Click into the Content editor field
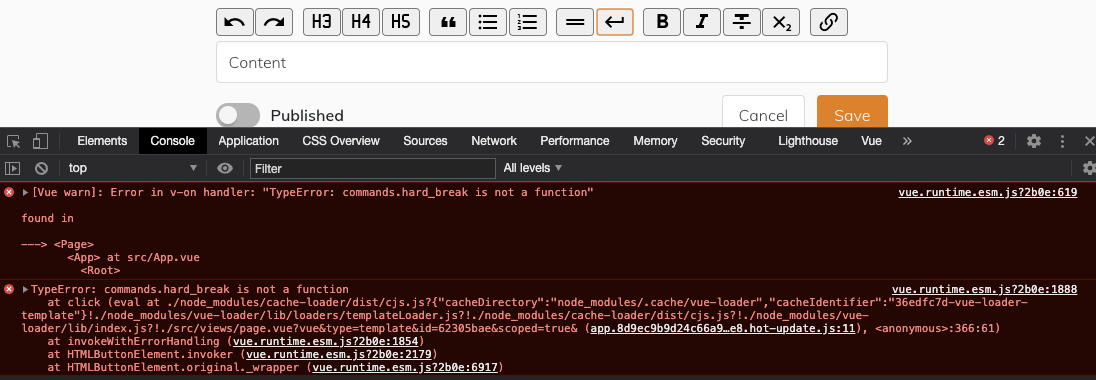 (551, 62)
